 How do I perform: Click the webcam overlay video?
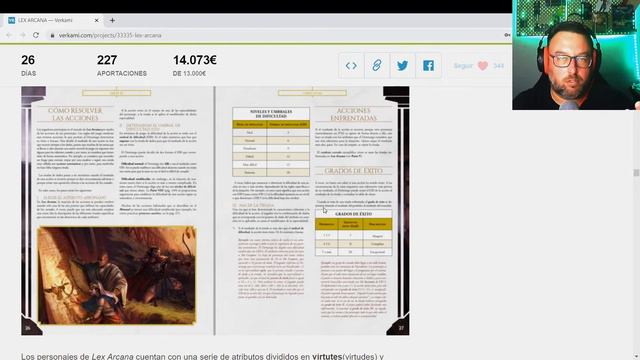tap(576, 55)
